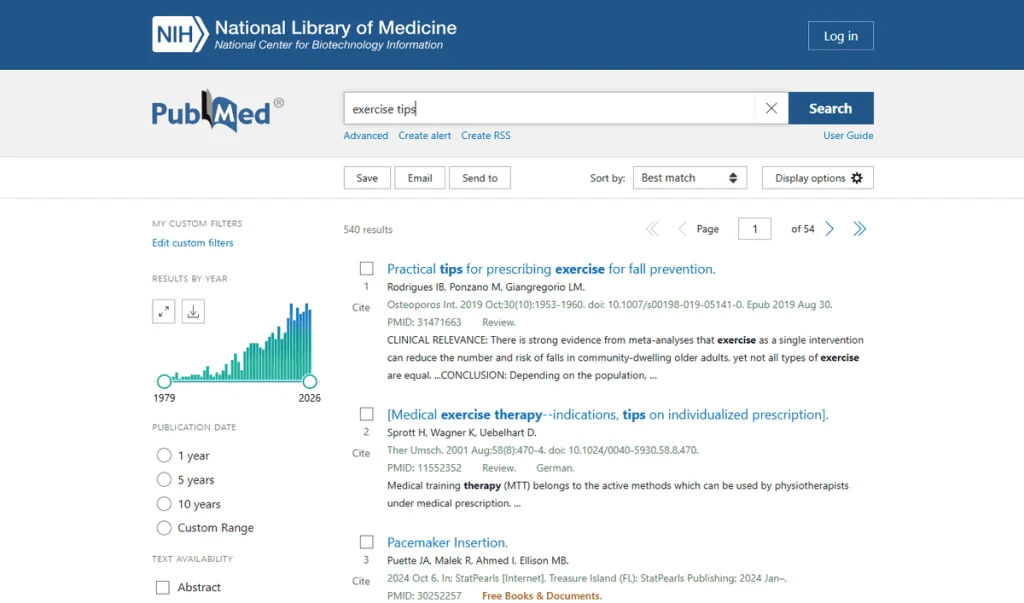Download the results by year data
Image resolution: width=1024 pixels, height=603 pixels.
pyautogui.click(x=193, y=312)
